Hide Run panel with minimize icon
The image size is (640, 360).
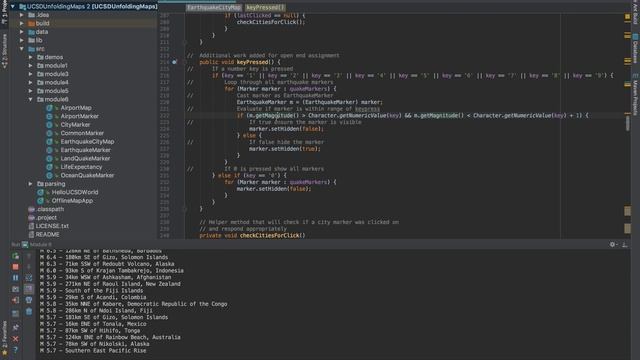[x=625, y=244]
